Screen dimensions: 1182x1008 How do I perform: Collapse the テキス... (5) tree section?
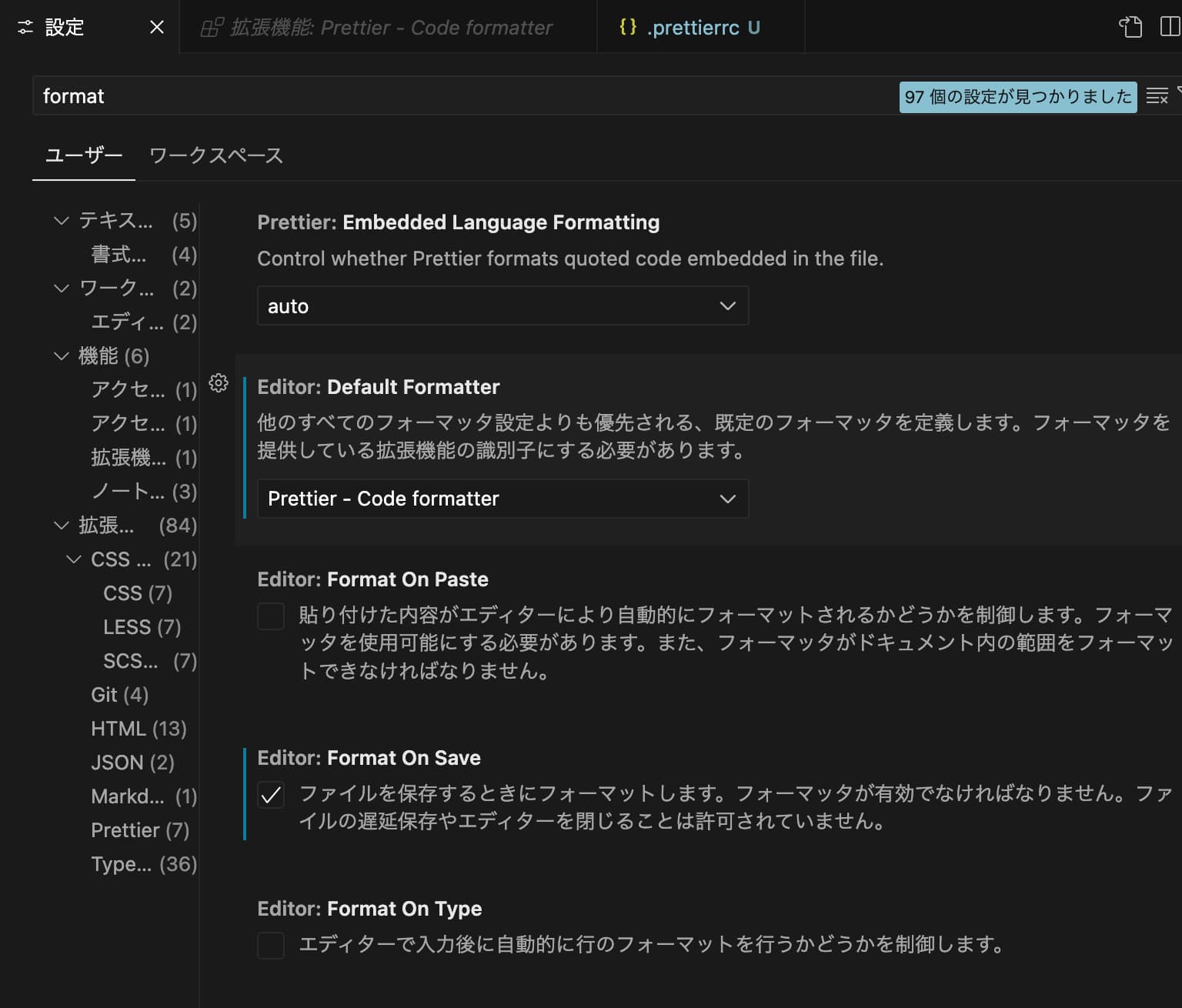[x=62, y=221]
